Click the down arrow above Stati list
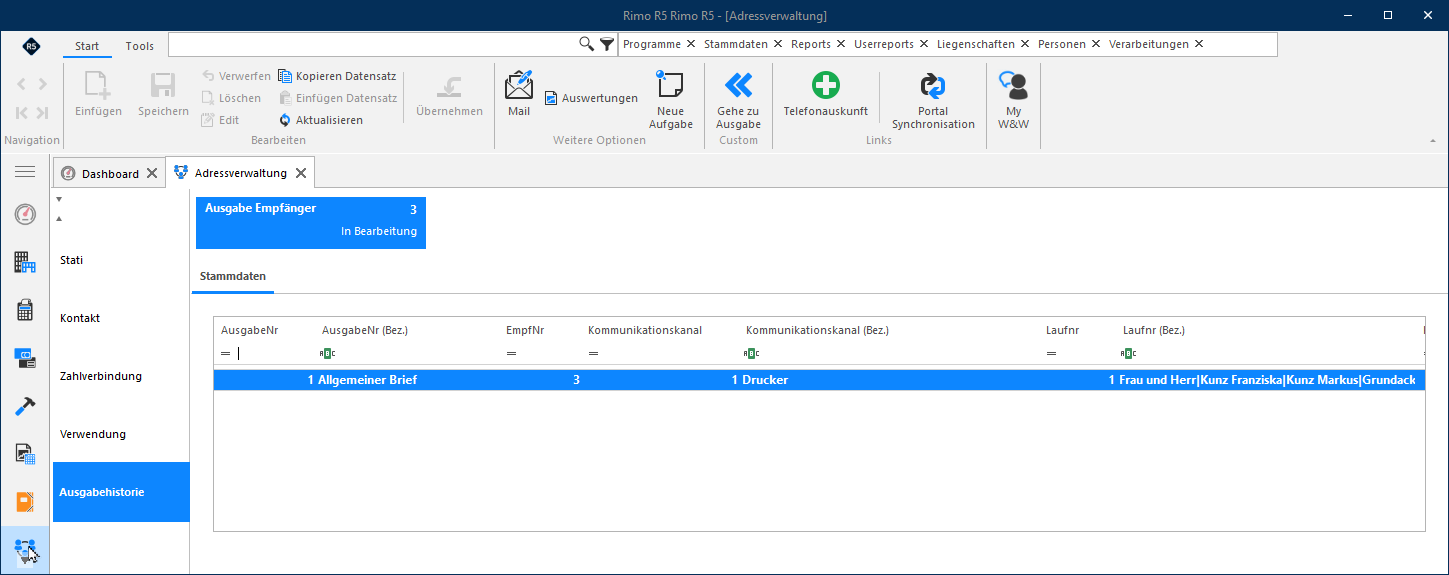 [58, 199]
